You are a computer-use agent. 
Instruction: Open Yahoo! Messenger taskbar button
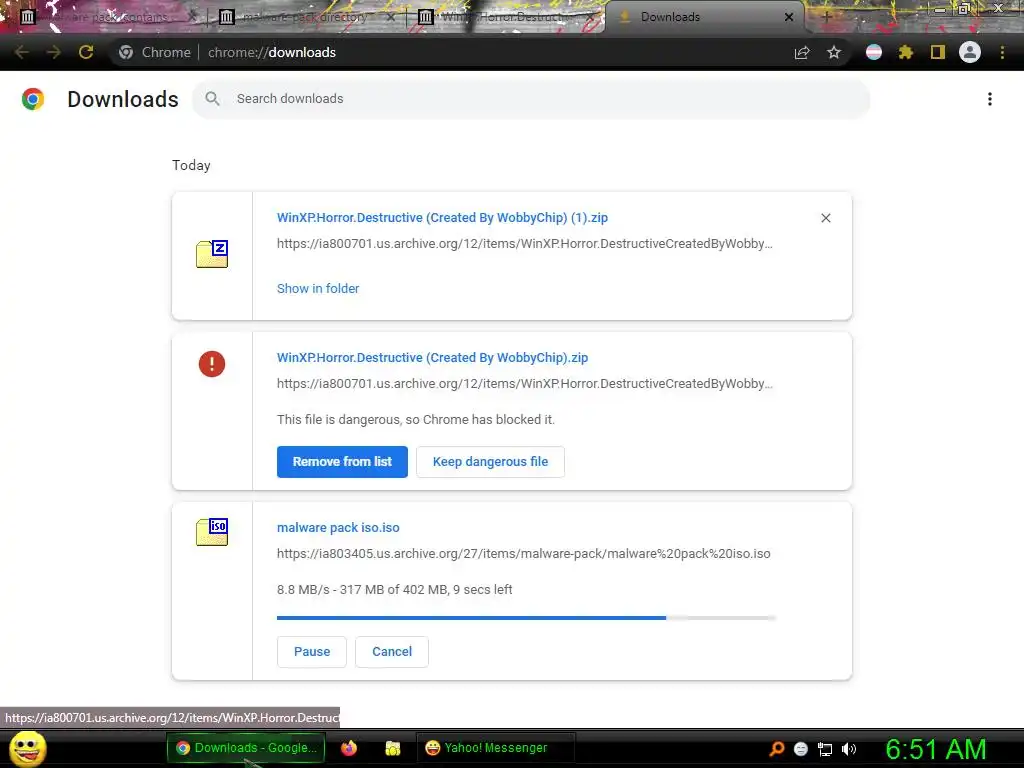495,748
